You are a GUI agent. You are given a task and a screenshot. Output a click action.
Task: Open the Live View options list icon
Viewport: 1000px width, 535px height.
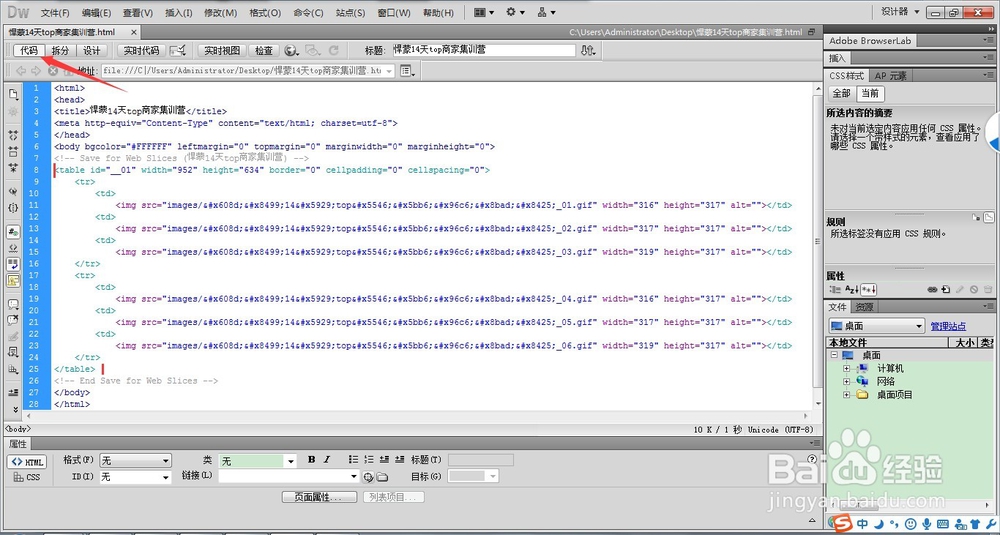(407, 71)
